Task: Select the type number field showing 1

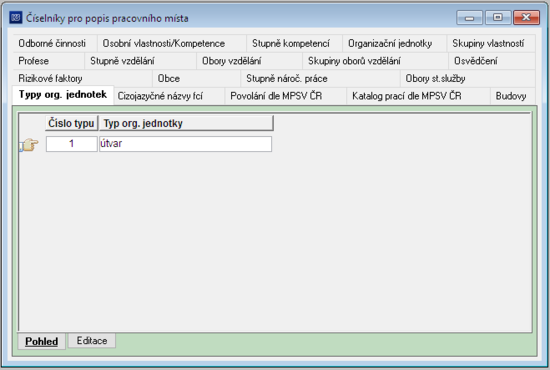Action: pyautogui.click(x=72, y=144)
